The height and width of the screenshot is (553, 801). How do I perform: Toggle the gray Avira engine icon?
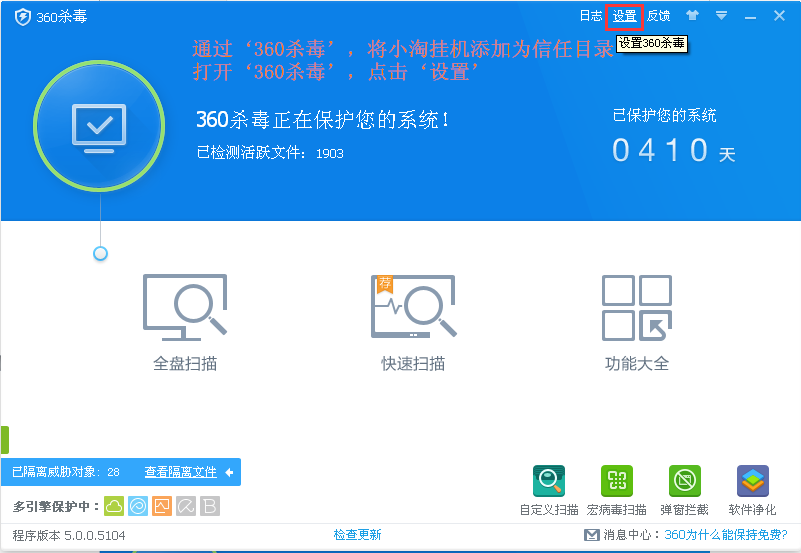click(186, 506)
